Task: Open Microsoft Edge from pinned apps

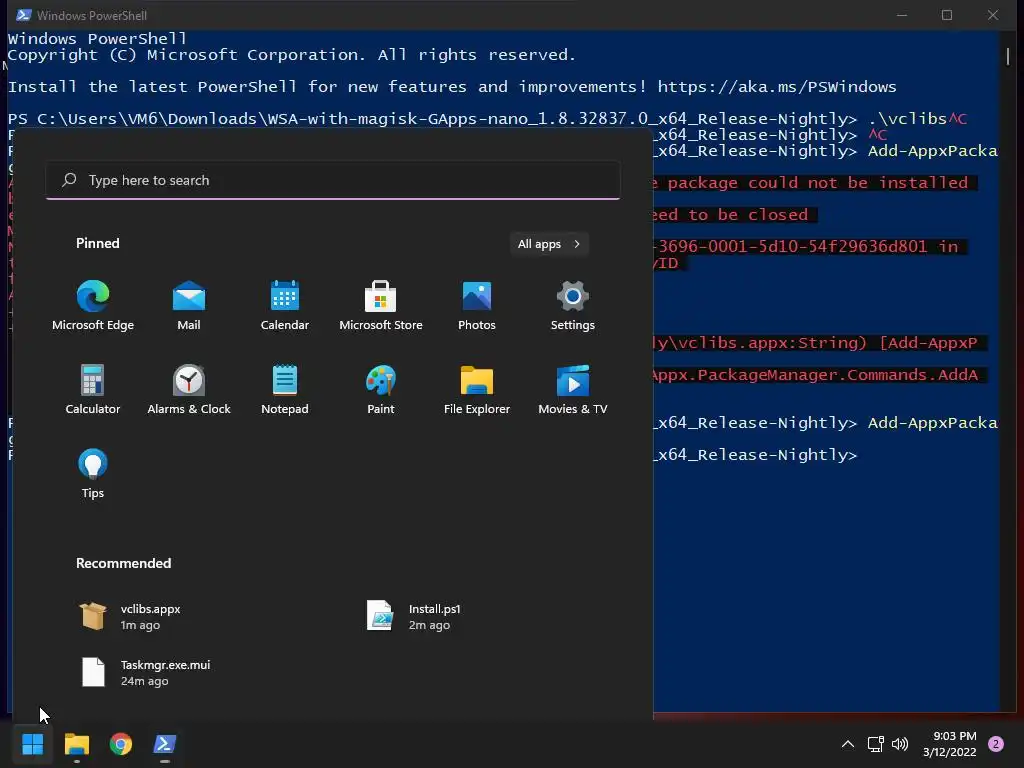Action: 93,306
